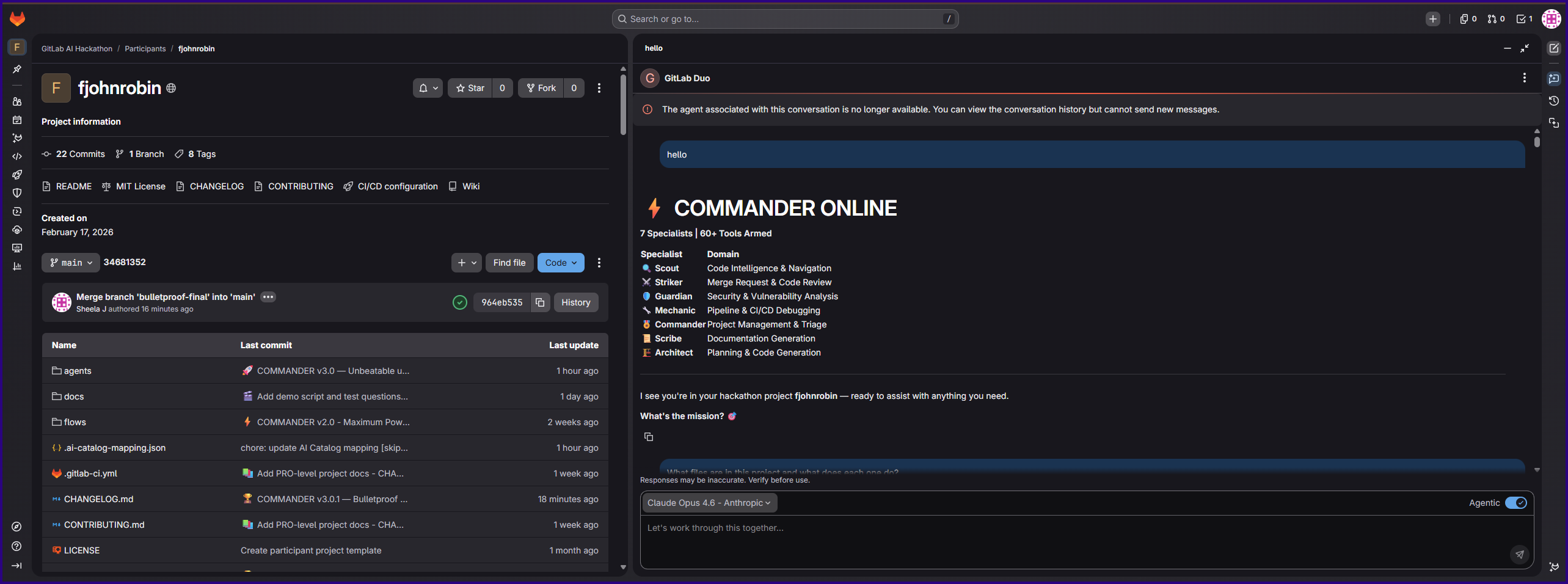Go to GitLab AI Hackathon breadcrumb
The image size is (1568, 584).
coord(77,49)
